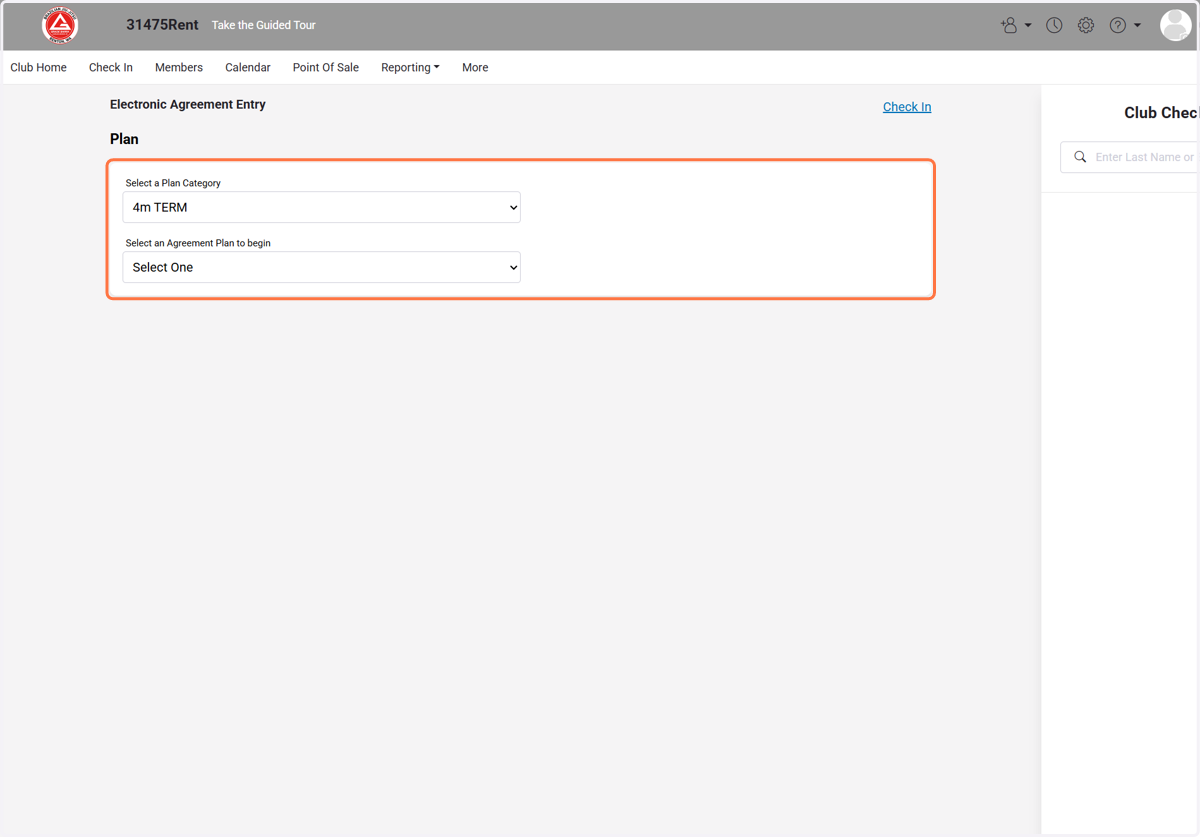
Task: Expand the caret next to add member icon
Action: pyautogui.click(x=1028, y=26)
